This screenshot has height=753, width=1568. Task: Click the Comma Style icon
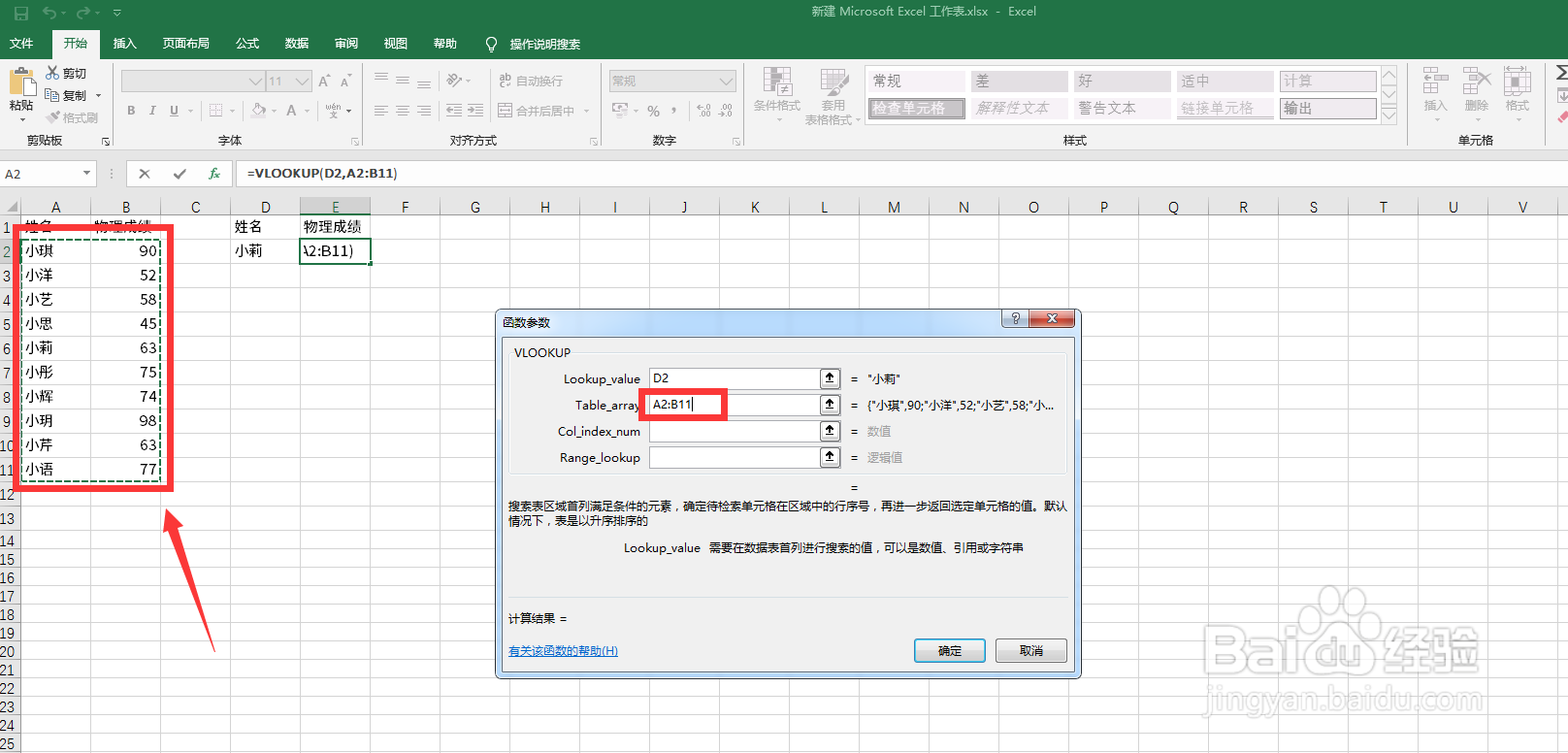[x=673, y=111]
